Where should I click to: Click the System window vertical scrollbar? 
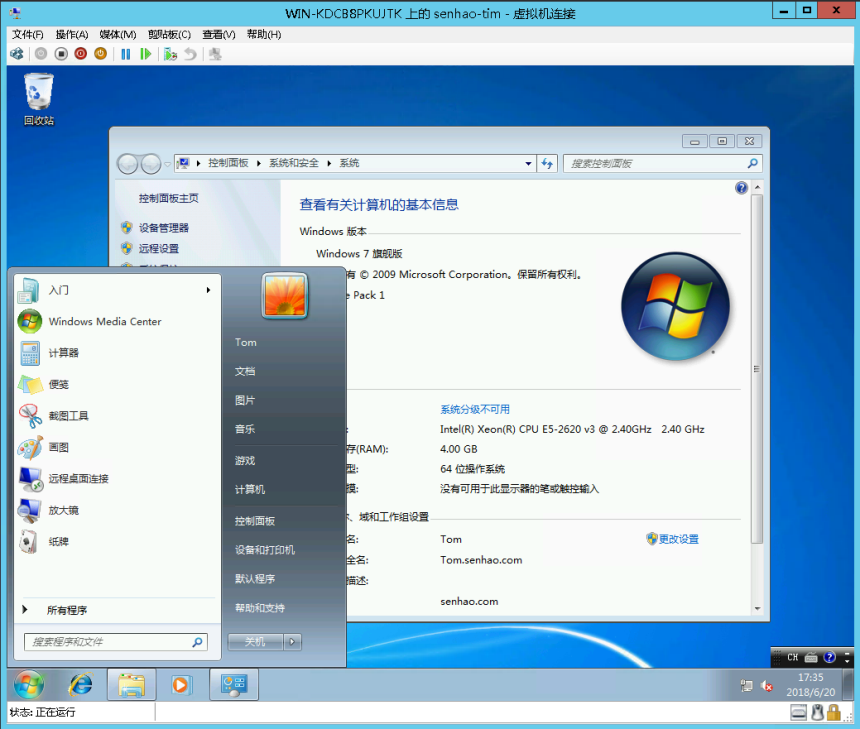(x=757, y=369)
